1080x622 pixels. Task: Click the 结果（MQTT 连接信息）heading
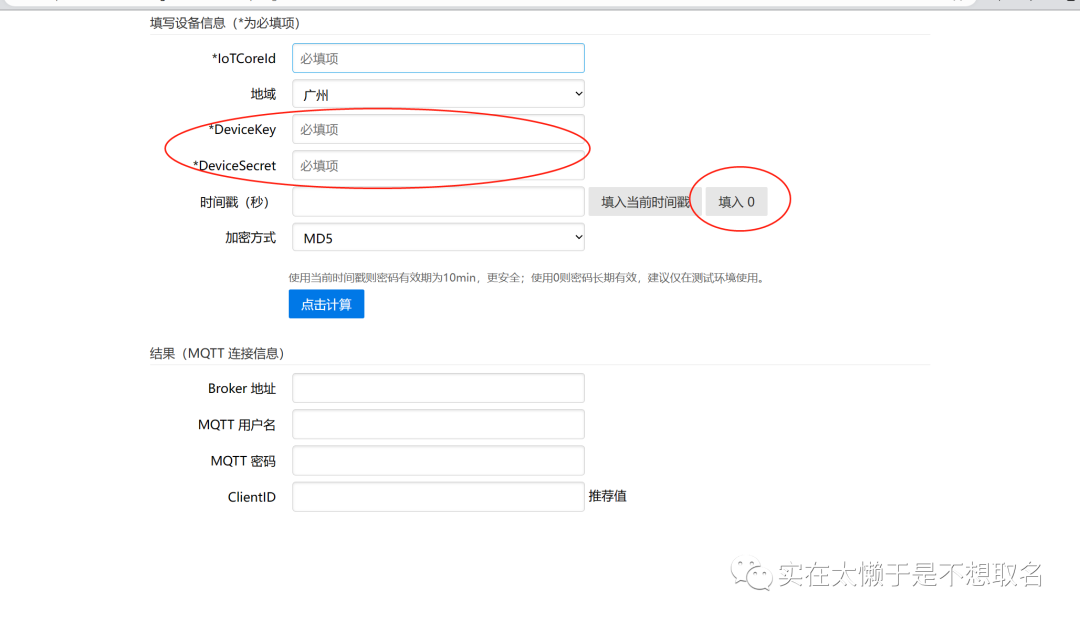(x=217, y=353)
